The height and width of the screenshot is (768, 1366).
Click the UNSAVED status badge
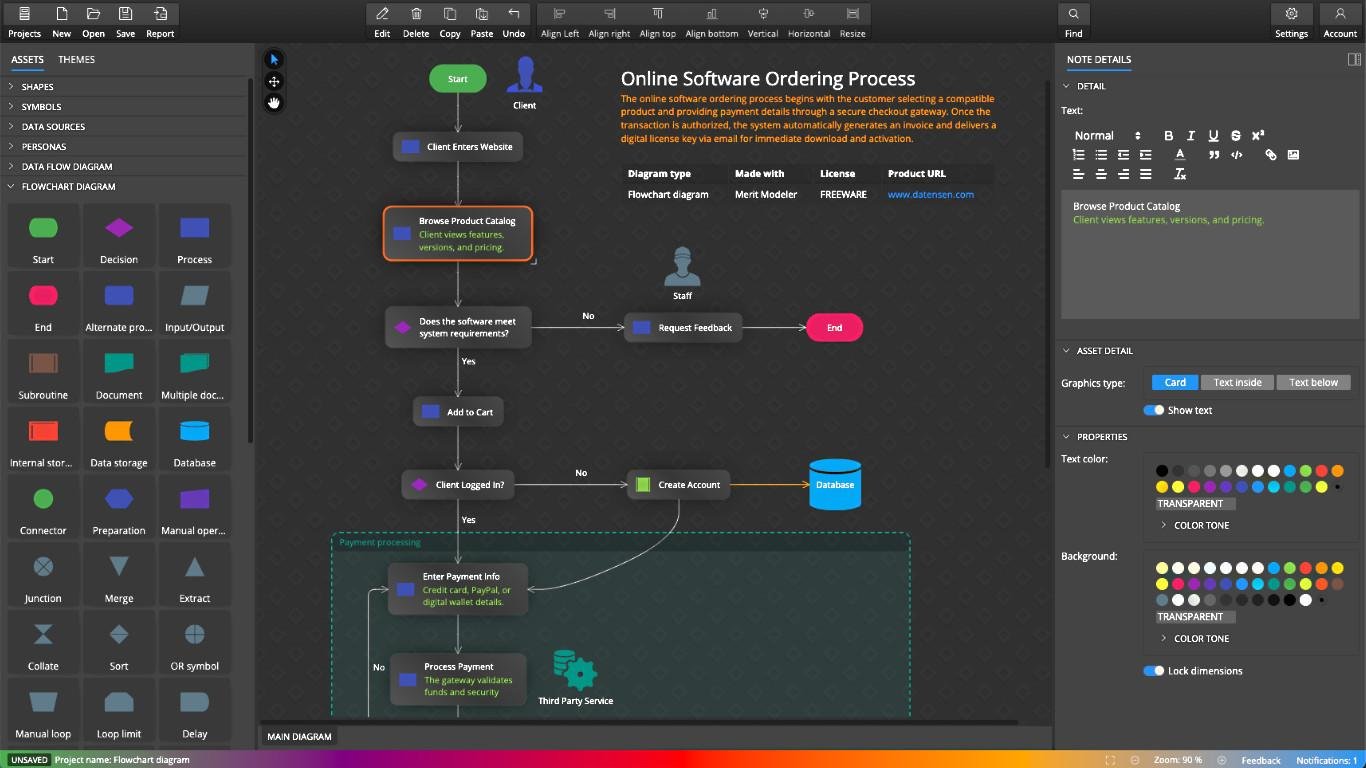tap(29, 760)
